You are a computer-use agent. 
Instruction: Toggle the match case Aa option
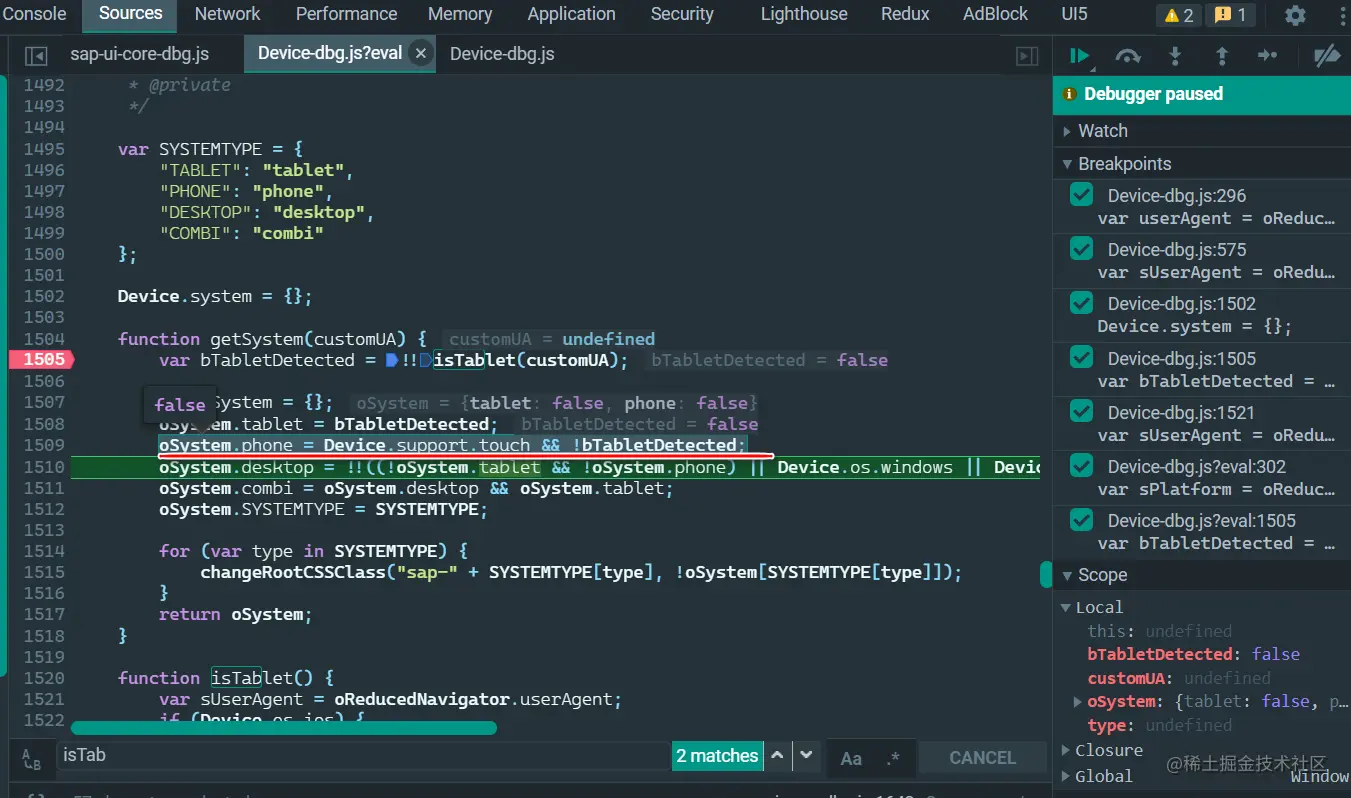pos(851,758)
